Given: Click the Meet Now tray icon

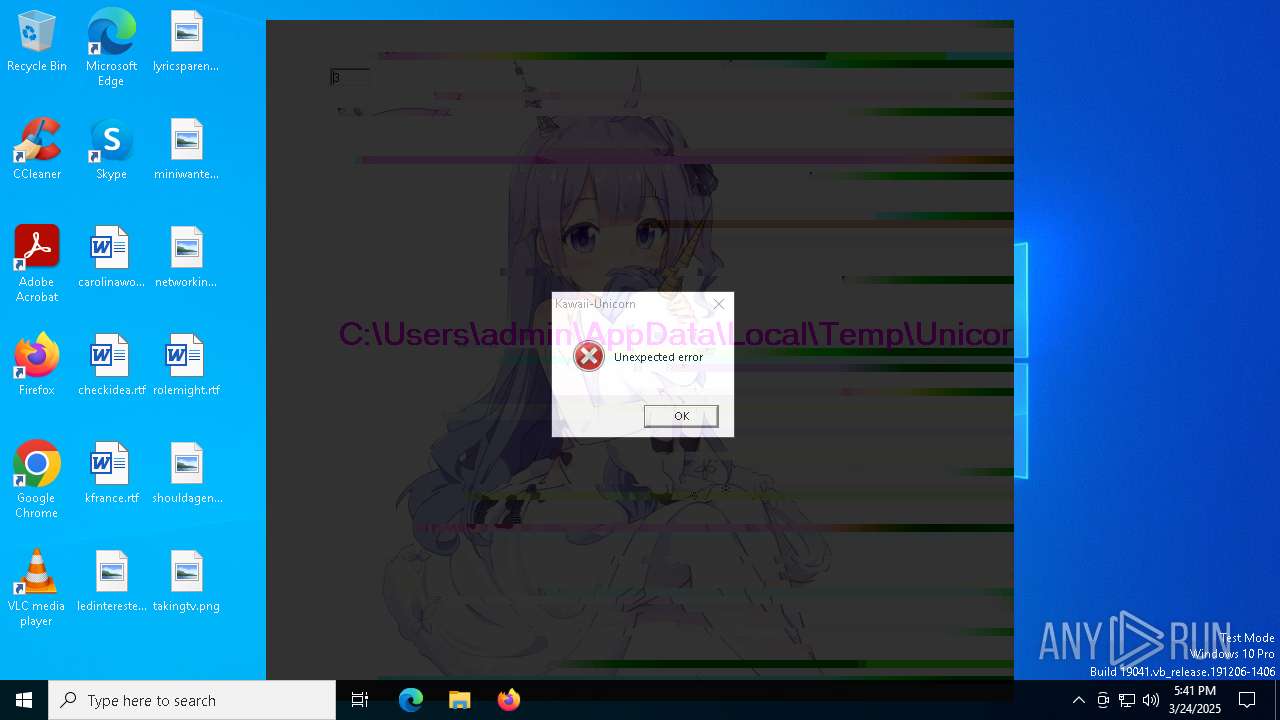Looking at the screenshot, I should pyautogui.click(x=1103, y=700).
